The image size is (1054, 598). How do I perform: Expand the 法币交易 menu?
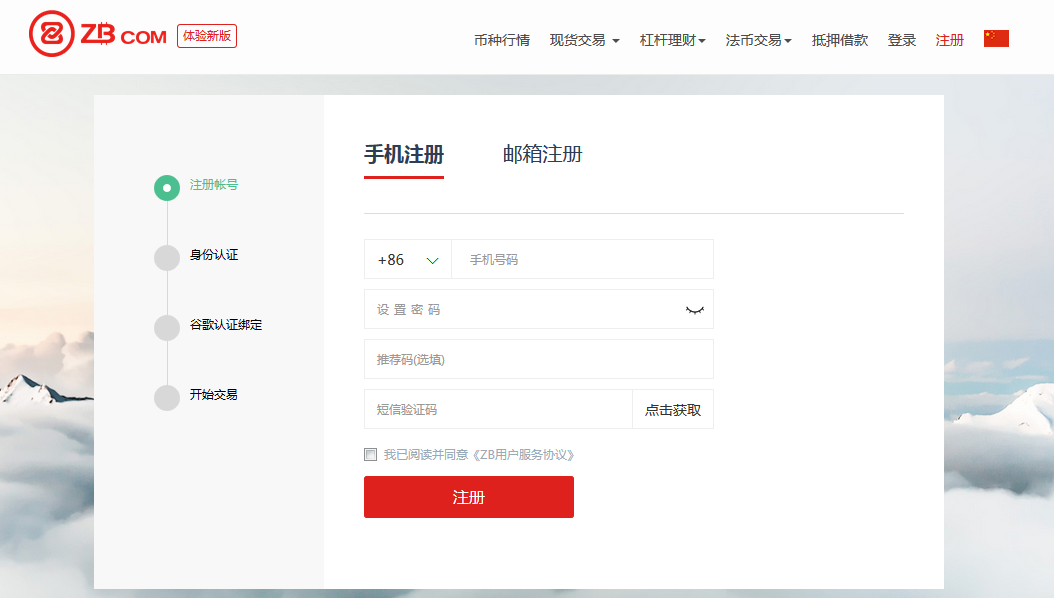753,40
